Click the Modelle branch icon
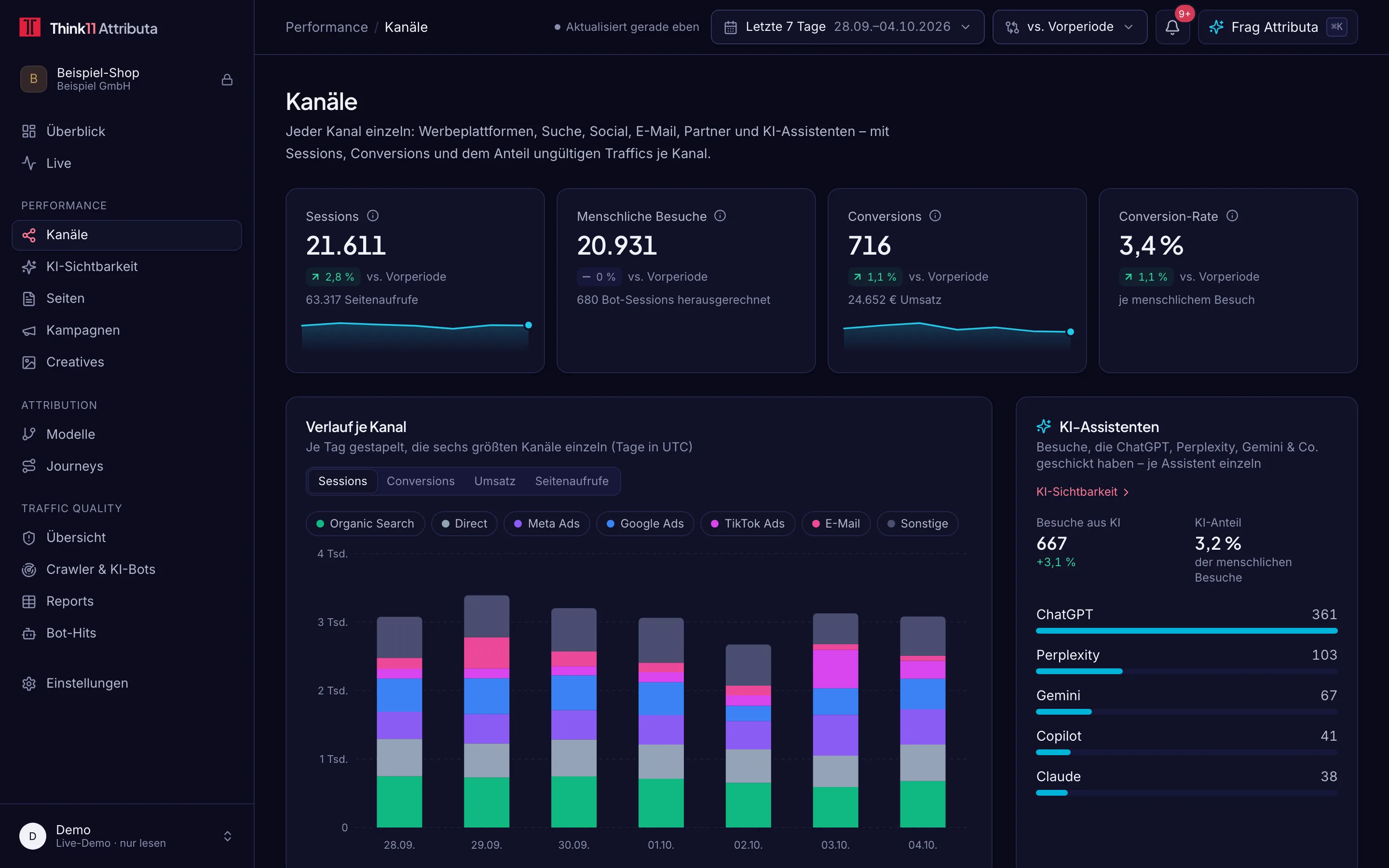The height and width of the screenshot is (868, 1389). [29, 434]
